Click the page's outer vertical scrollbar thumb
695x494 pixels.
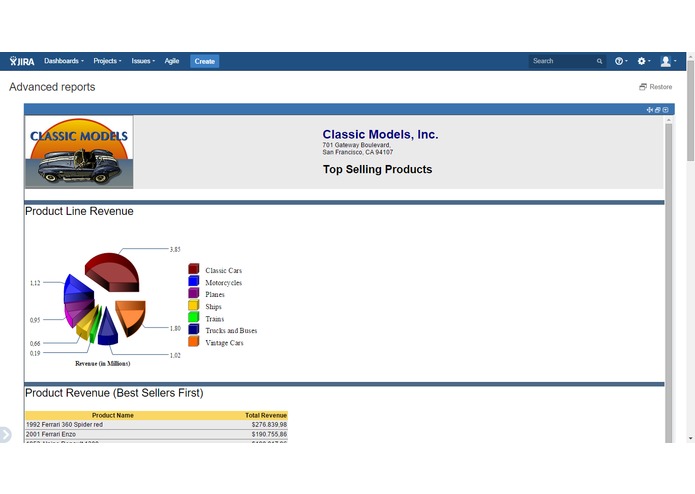click(x=690, y=111)
